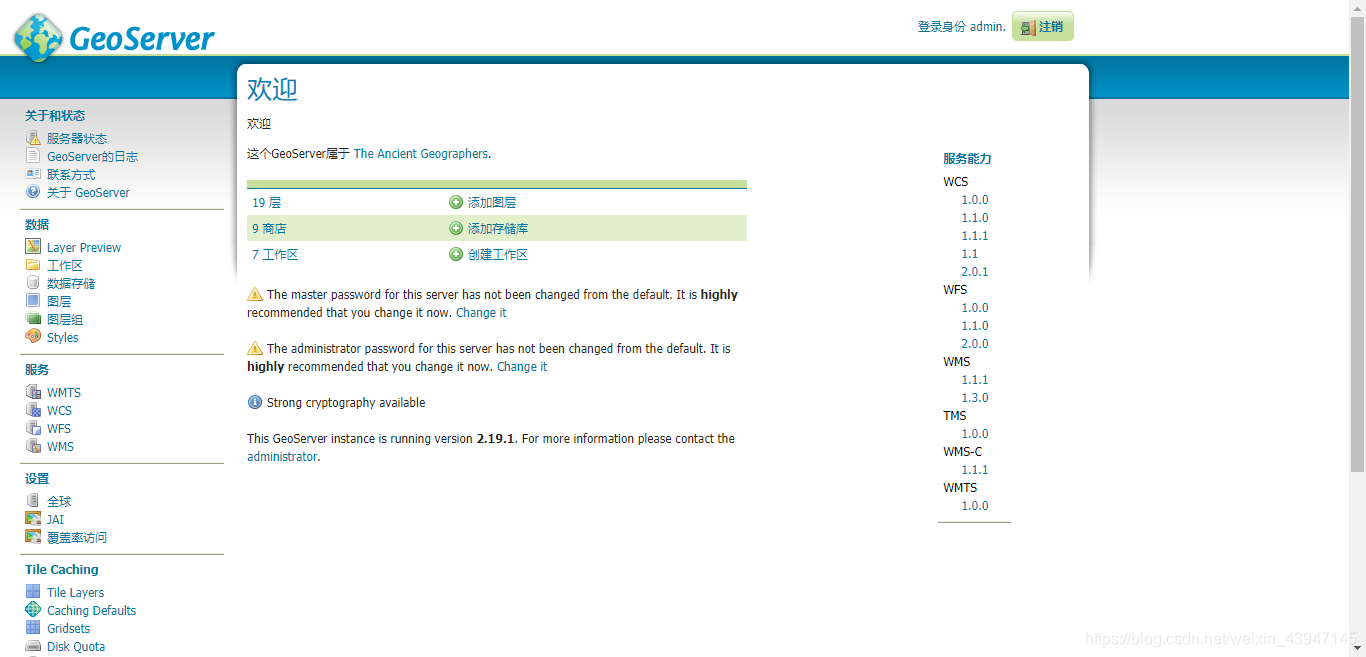Open GeoServer的日志 in the sidebar menu
This screenshot has height=657, width=1366.
coord(92,156)
